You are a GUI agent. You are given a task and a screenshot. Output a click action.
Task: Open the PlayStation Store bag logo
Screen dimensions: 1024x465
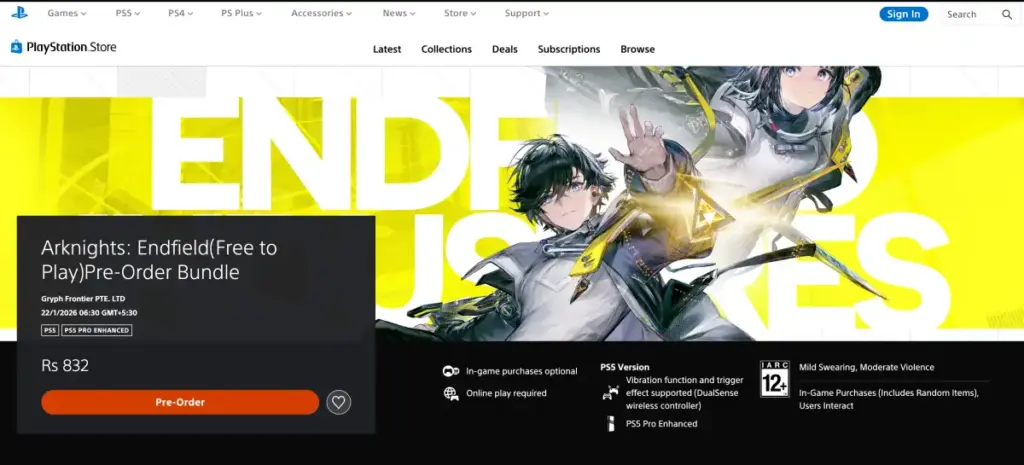coord(16,46)
